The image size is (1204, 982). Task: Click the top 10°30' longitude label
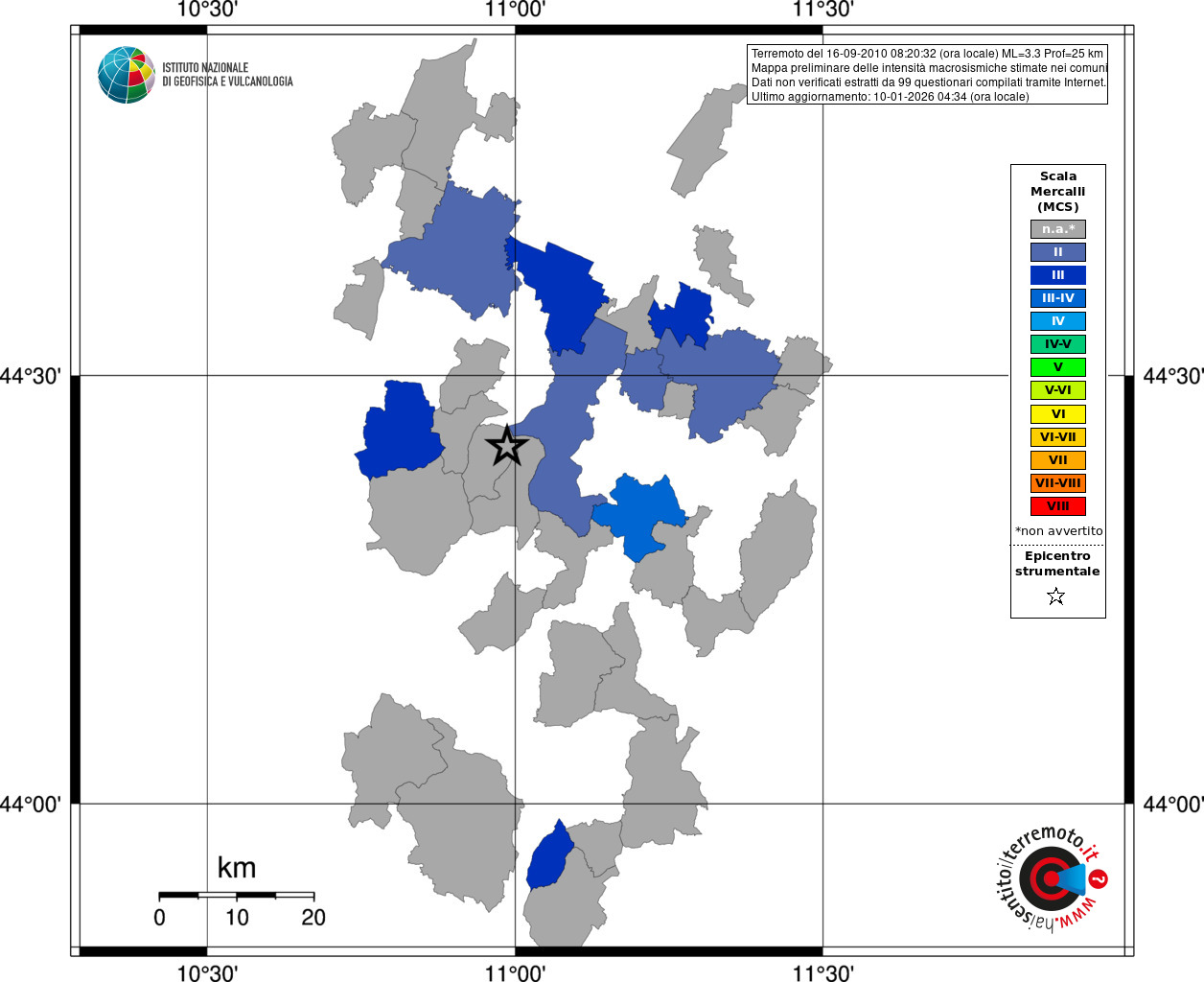[x=207, y=10]
